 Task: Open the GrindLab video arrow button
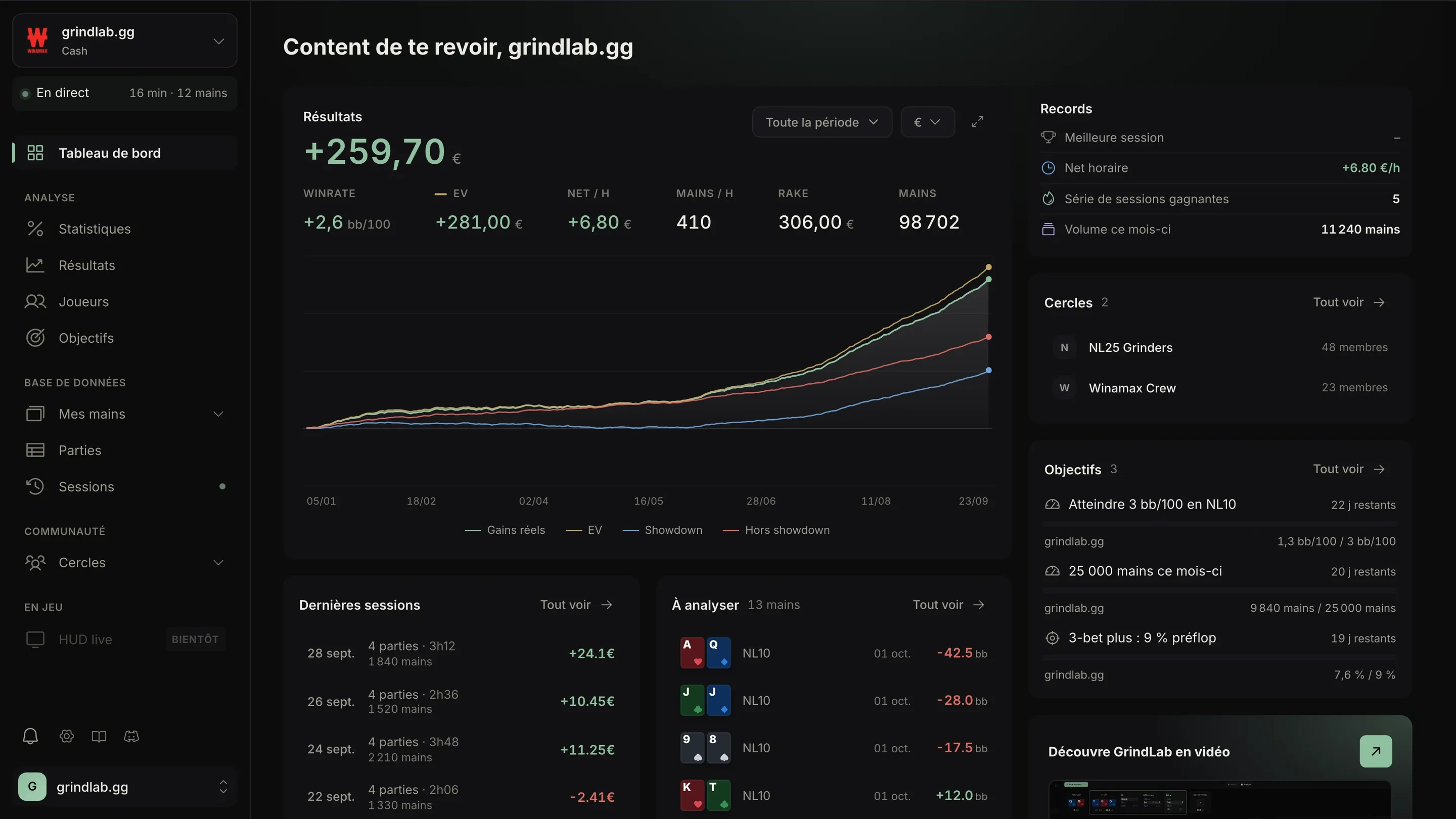tap(1376, 751)
